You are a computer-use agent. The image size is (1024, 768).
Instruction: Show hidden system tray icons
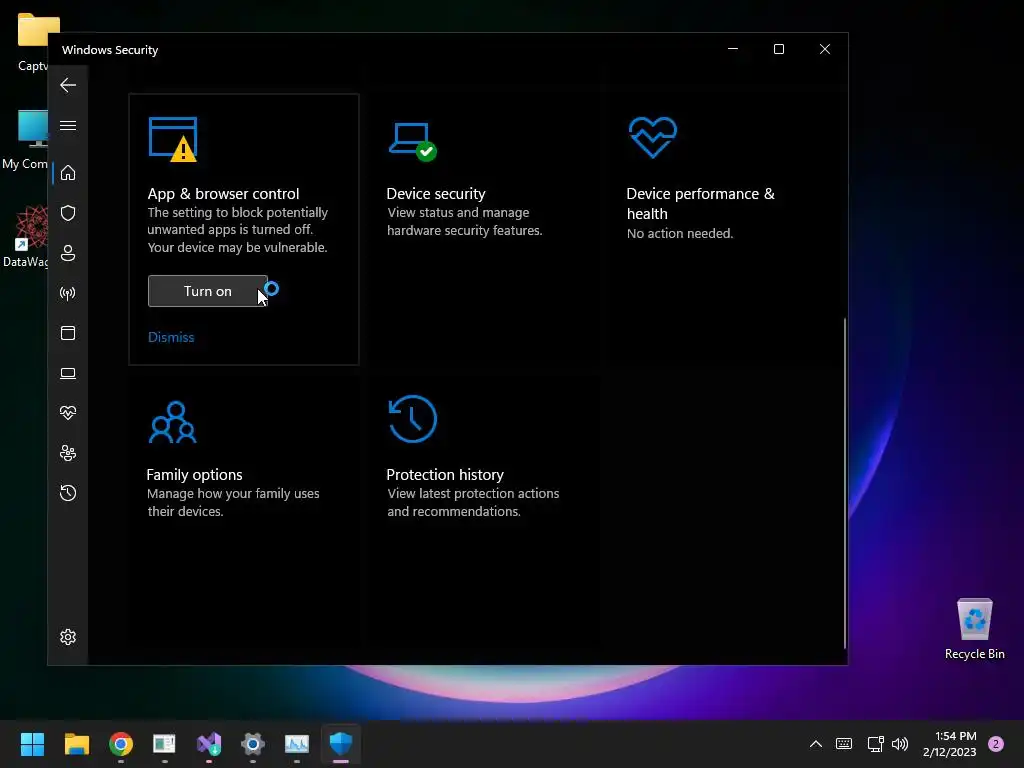[816, 744]
